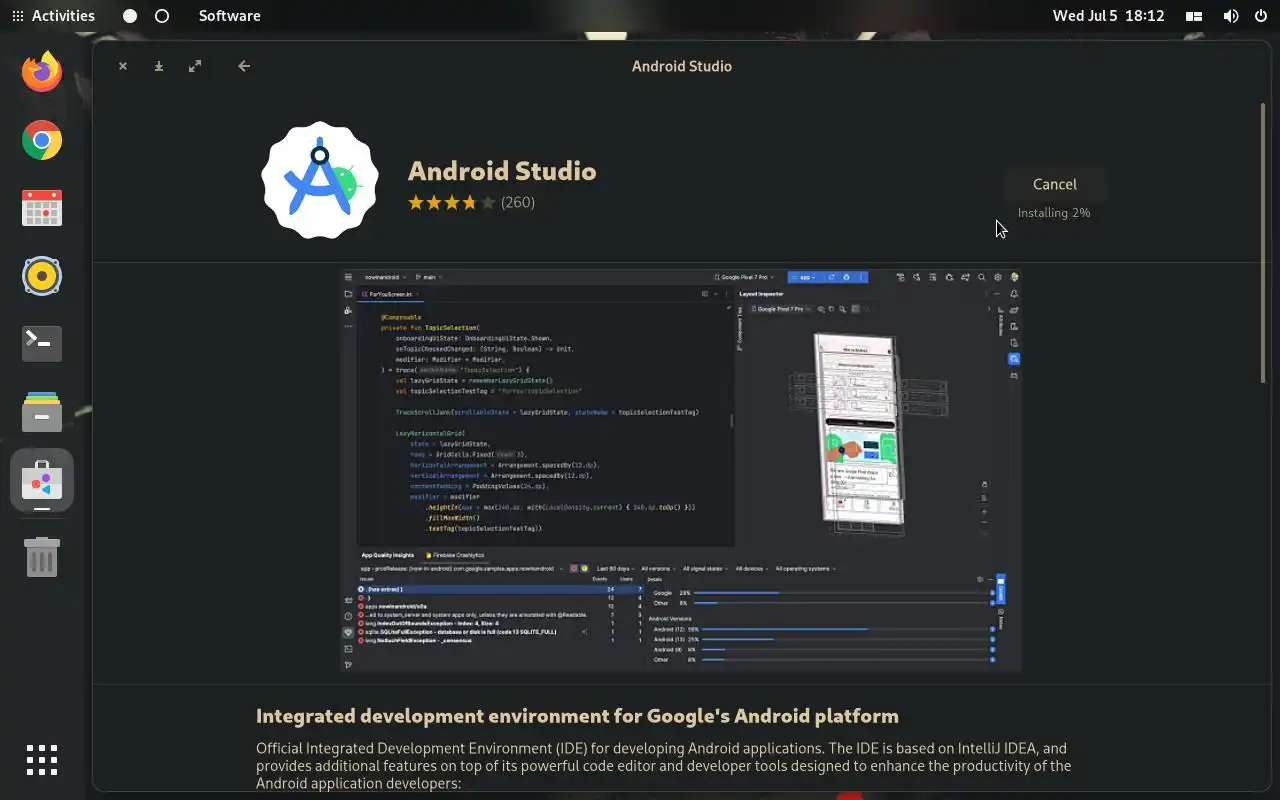The image size is (1280, 800).
Task: Click the clock showing Wed Jul 5 18:12
Action: [x=1108, y=16]
